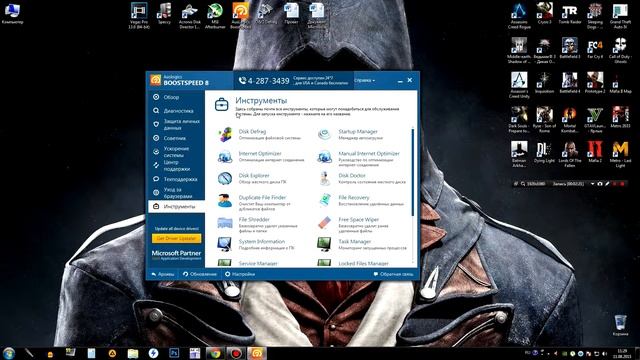The height and width of the screenshot is (360, 640).
Task: Select Корзина recycle bin icon
Action: coord(620,325)
